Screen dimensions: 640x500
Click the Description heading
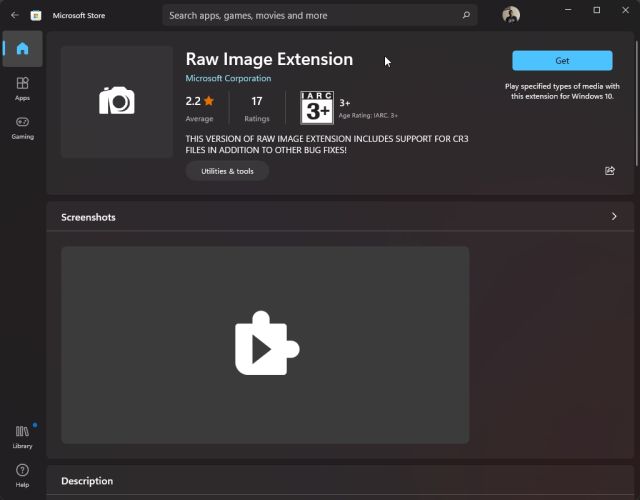click(87, 481)
